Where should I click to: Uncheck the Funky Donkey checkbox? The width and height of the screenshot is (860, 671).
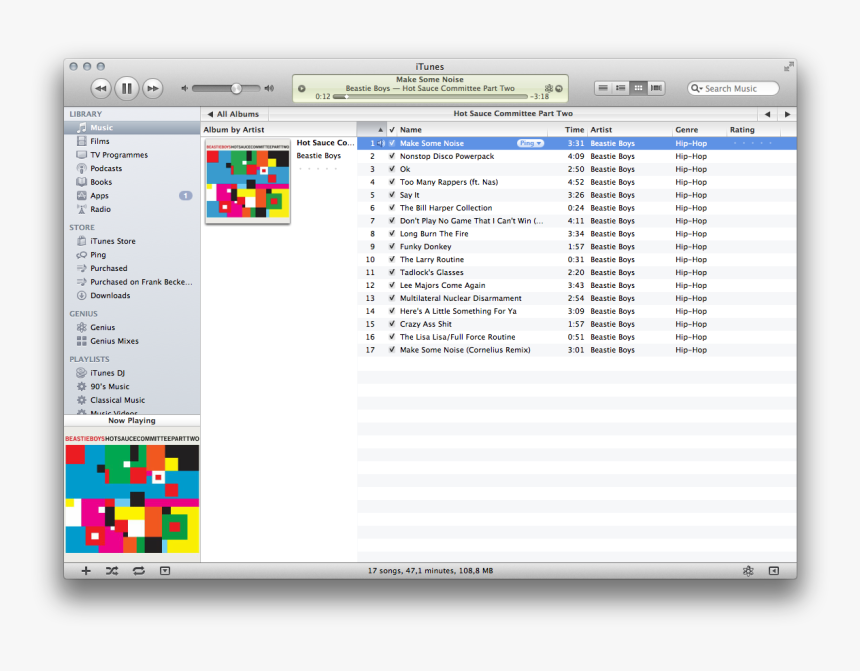[x=392, y=246]
